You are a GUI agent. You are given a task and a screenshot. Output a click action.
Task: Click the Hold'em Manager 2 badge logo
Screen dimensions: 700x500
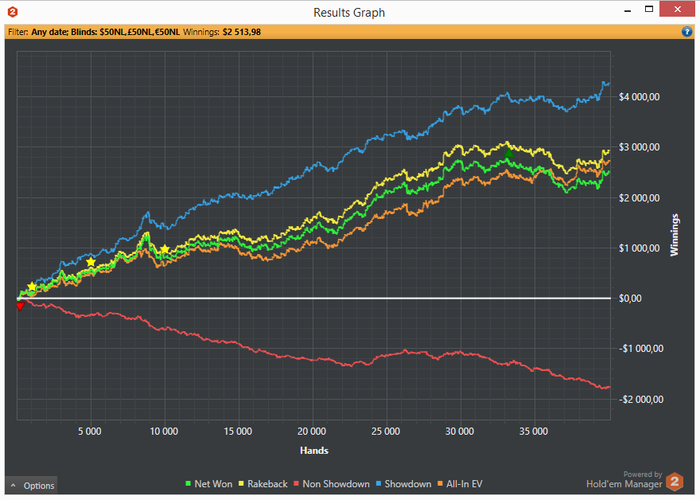pyautogui.click(x=675, y=482)
